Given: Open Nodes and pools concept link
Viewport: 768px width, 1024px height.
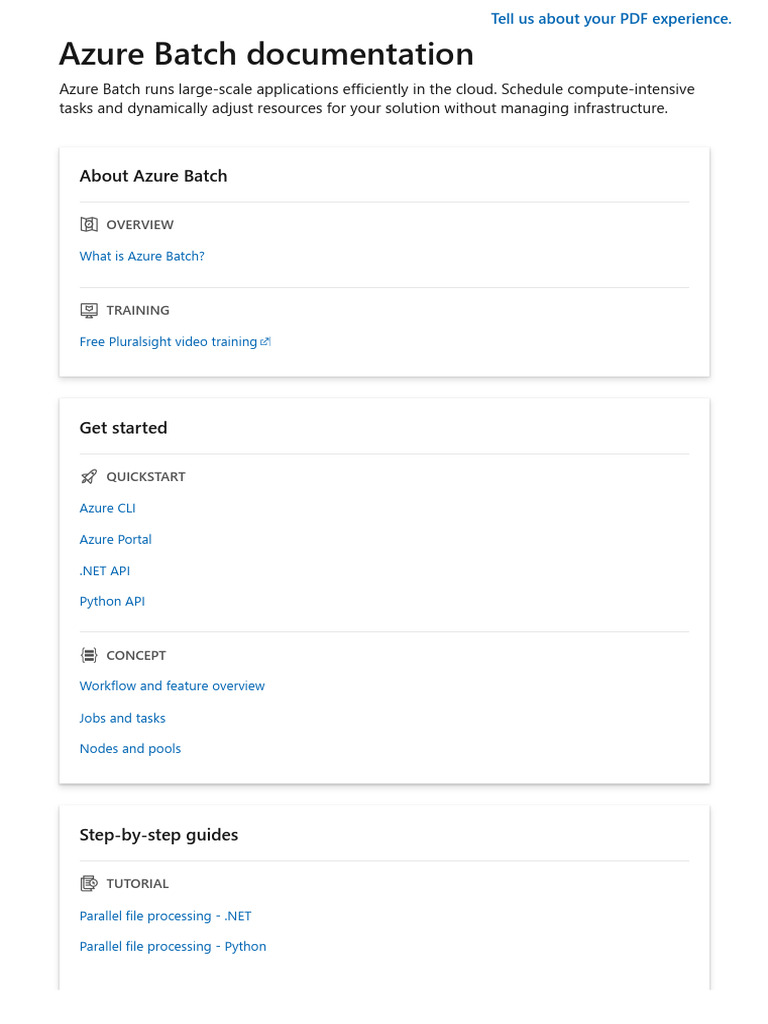Looking at the screenshot, I should pos(130,749).
